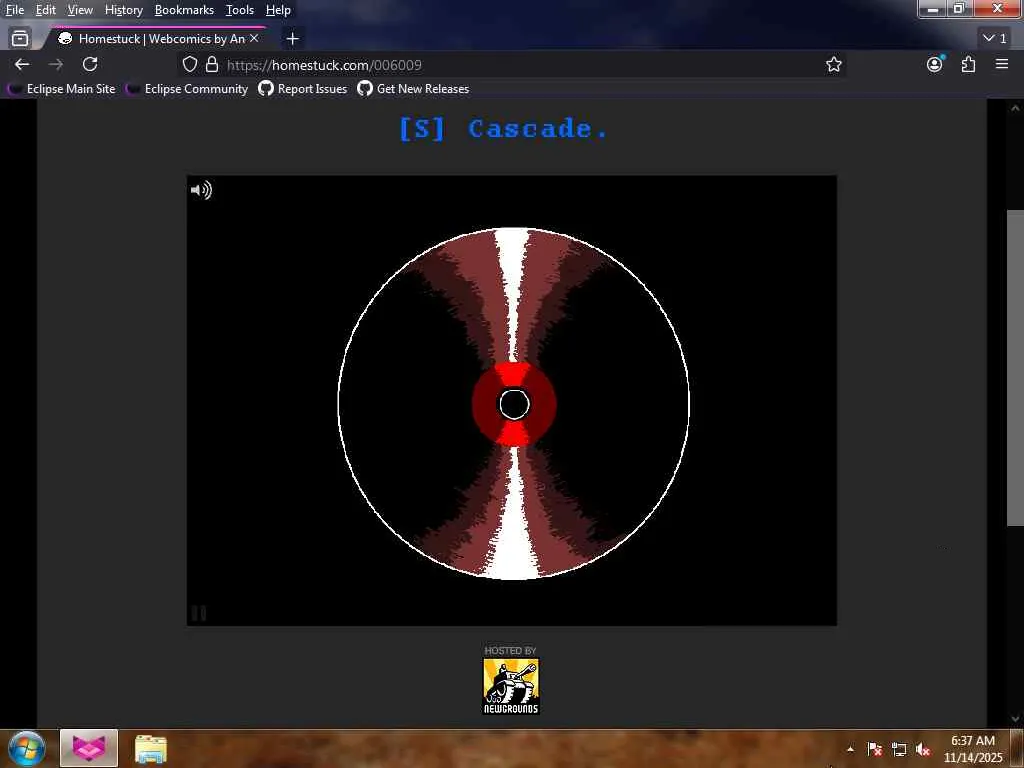Open the Edit menu
The width and height of the screenshot is (1024, 768).
coord(45,10)
